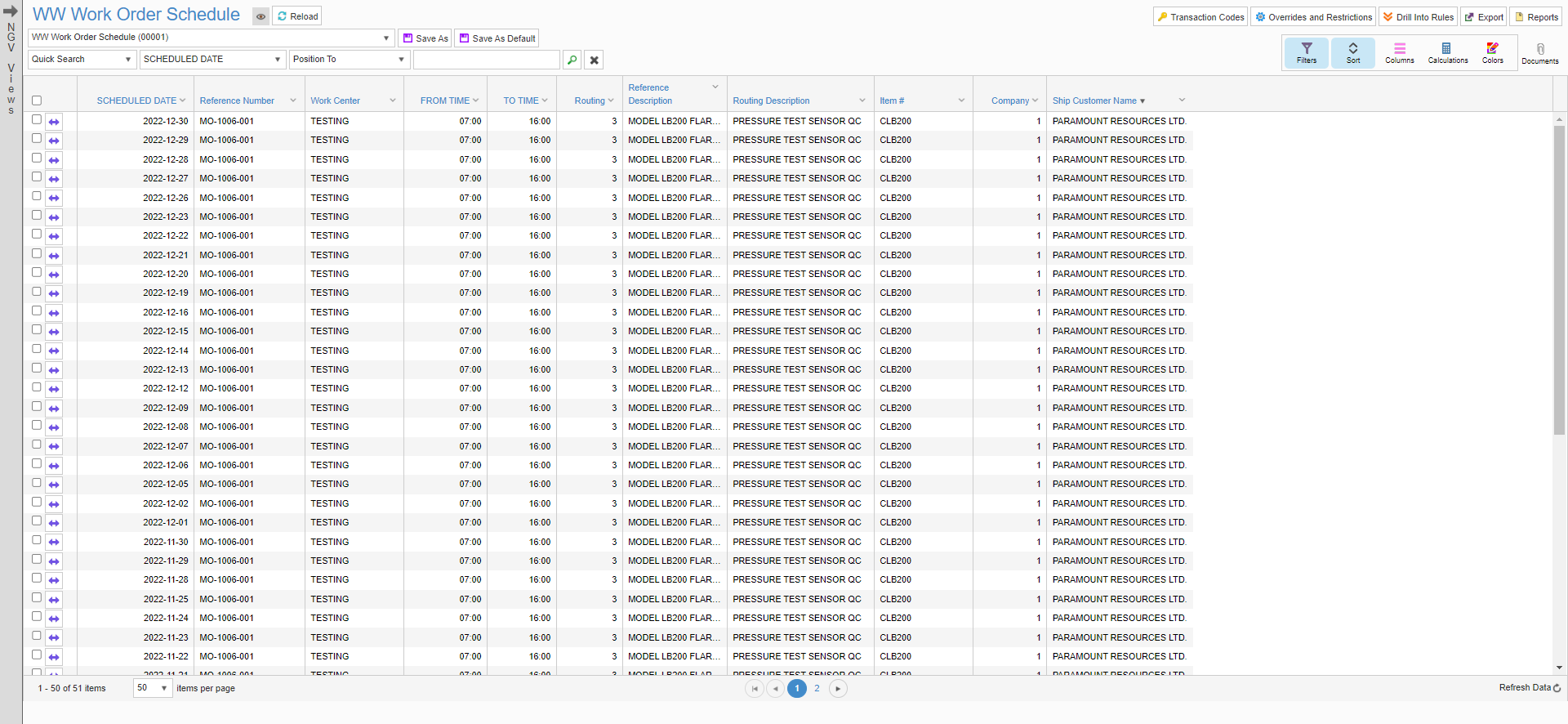
Task: Tick the select-all header checkbox
Action: tap(37, 101)
